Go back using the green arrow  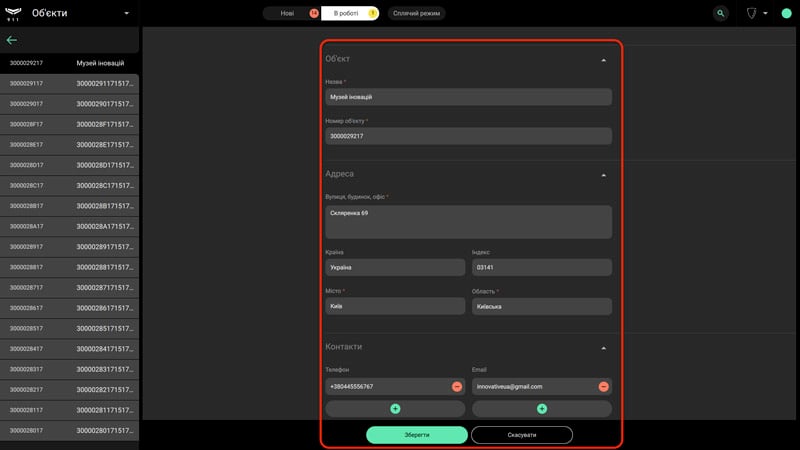point(12,40)
